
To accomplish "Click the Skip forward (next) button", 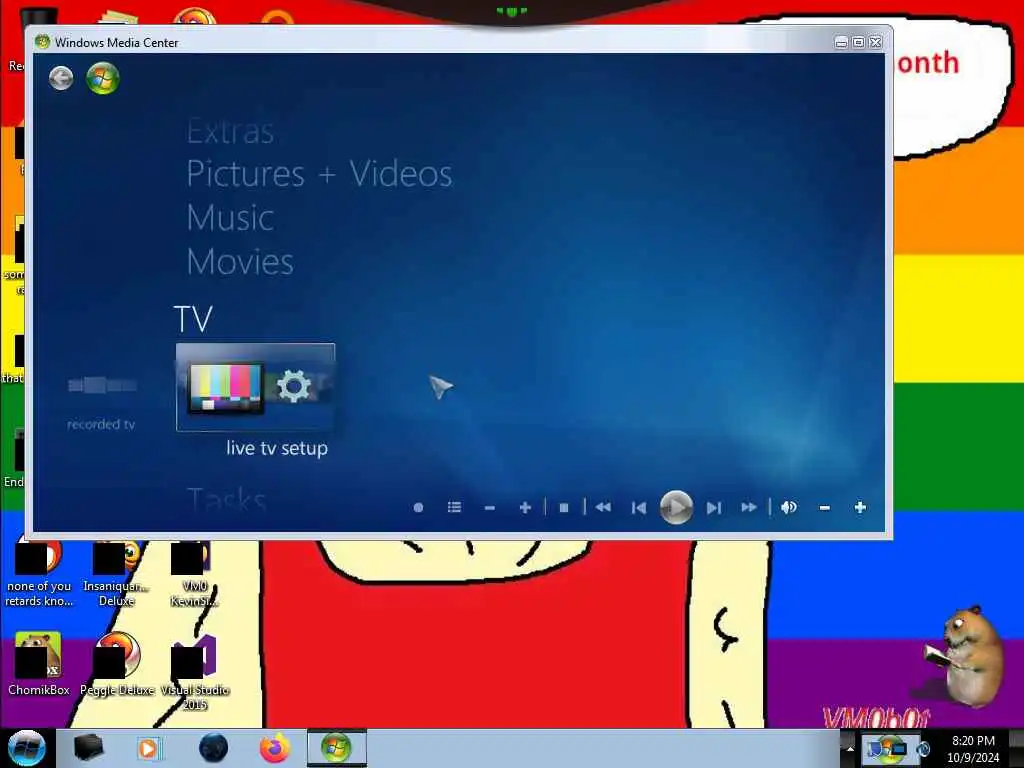I will [714, 507].
